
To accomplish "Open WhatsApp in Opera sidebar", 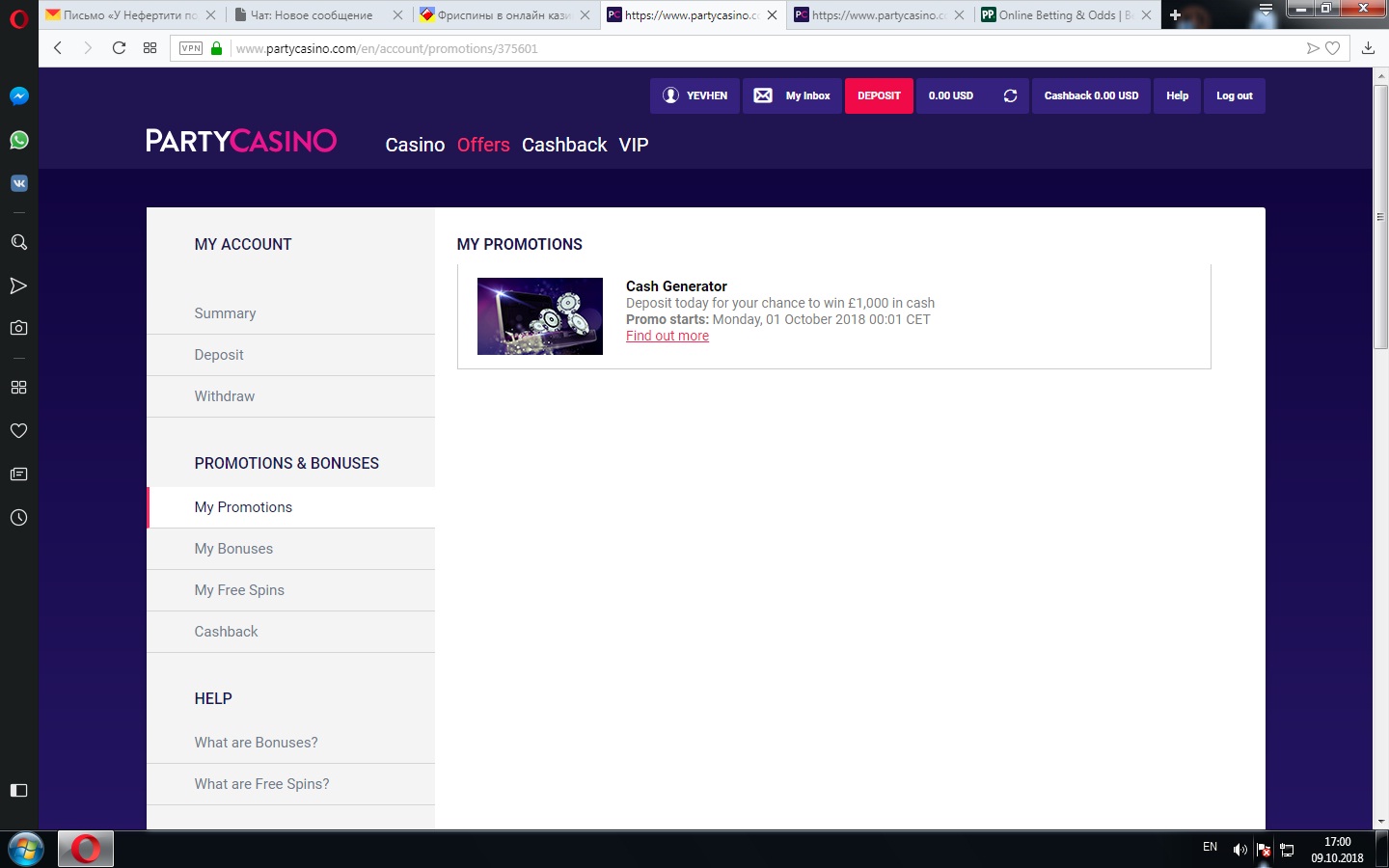I will [x=18, y=140].
